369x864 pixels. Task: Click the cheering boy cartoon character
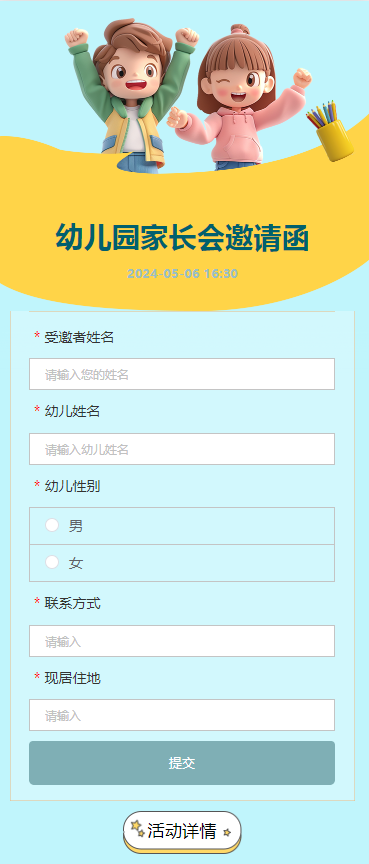132,94
